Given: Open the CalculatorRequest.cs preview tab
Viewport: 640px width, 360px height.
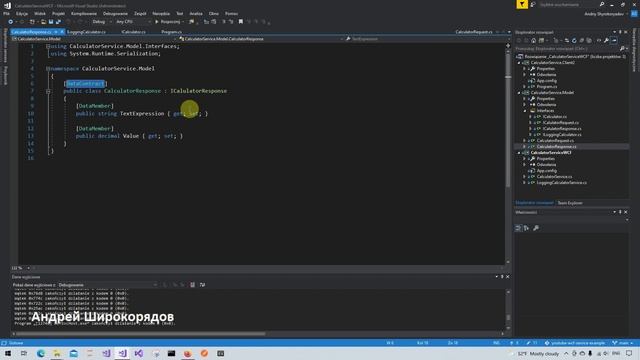Looking at the screenshot, I should pyautogui.click(x=474, y=32).
